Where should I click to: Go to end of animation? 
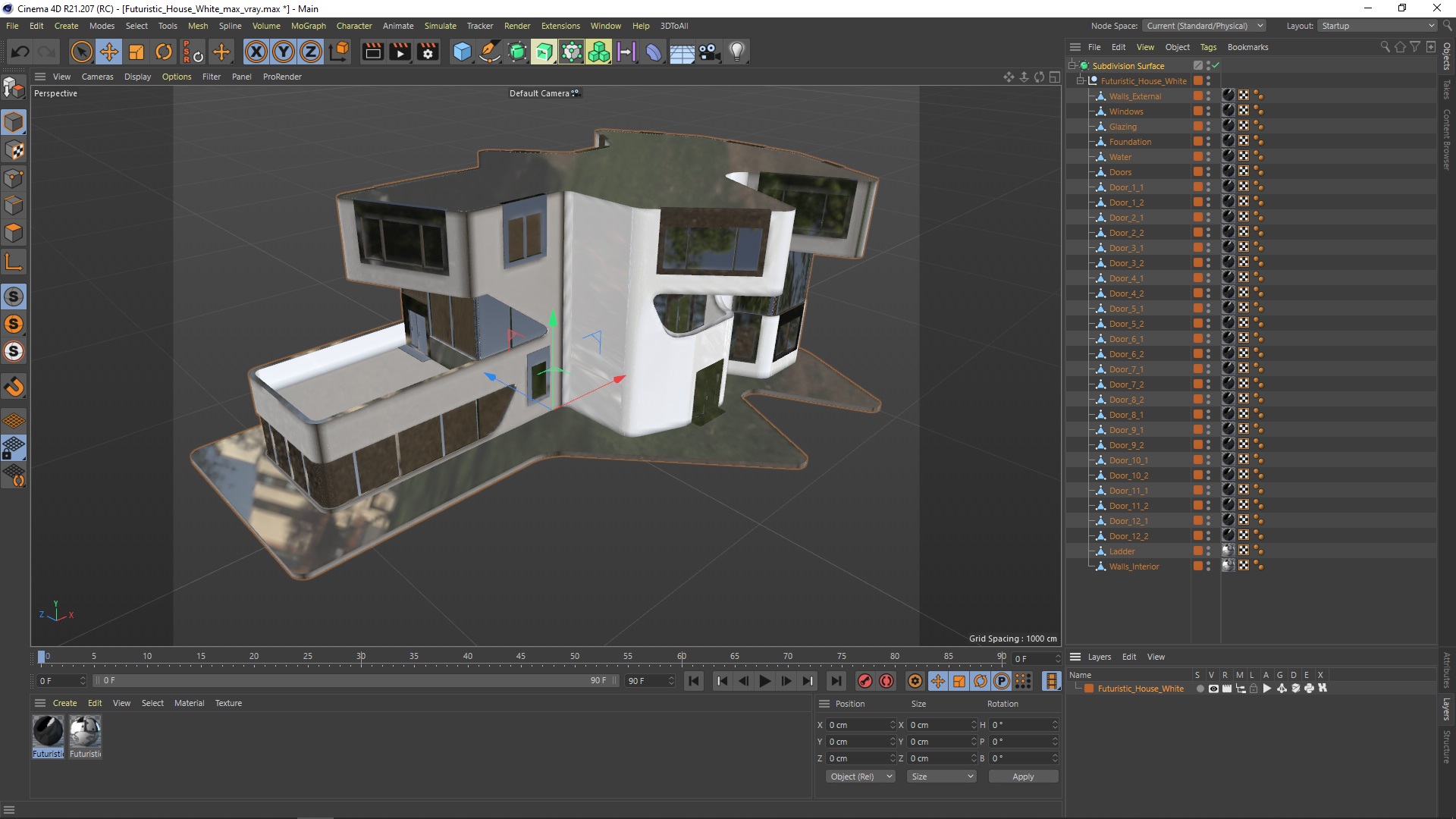point(836,681)
